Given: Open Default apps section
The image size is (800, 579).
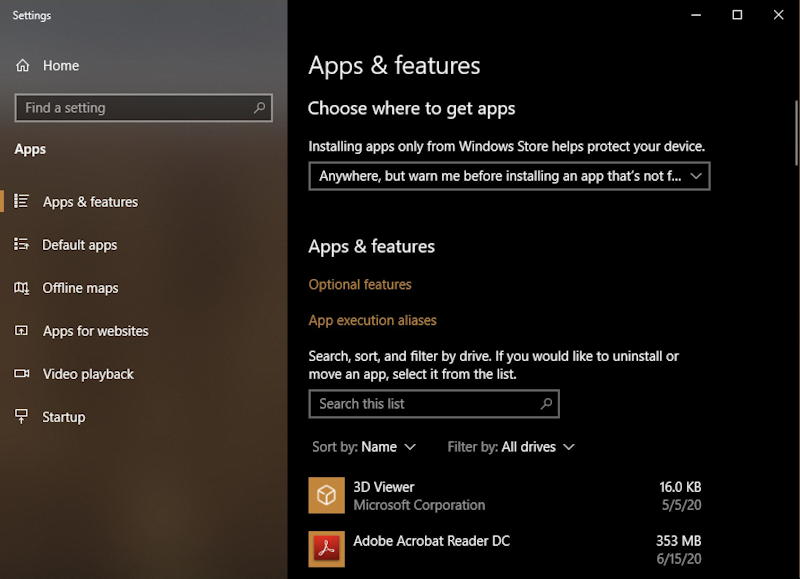Looking at the screenshot, I should tap(80, 245).
